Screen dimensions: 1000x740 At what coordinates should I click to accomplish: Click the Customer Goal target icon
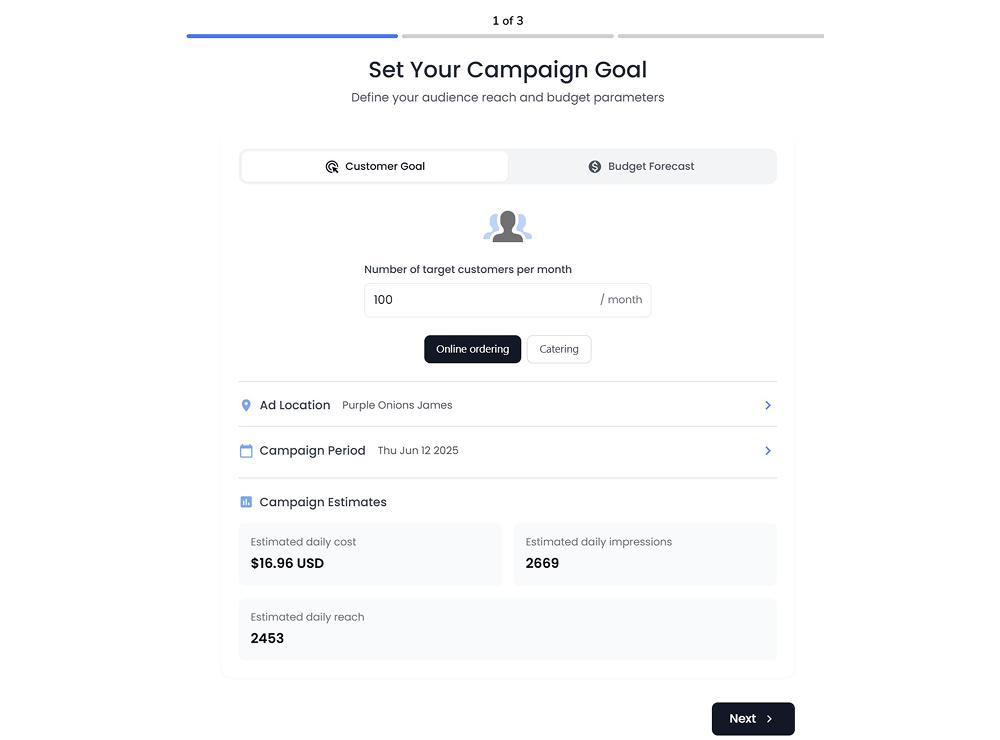pos(332,167)
